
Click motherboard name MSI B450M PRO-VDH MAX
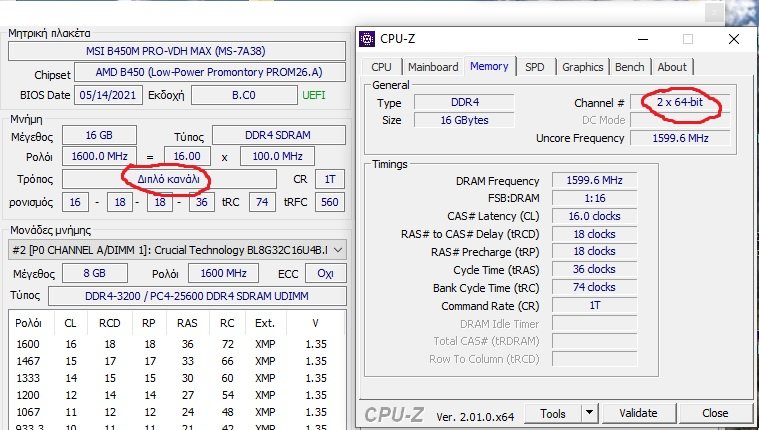click(177, 51)
